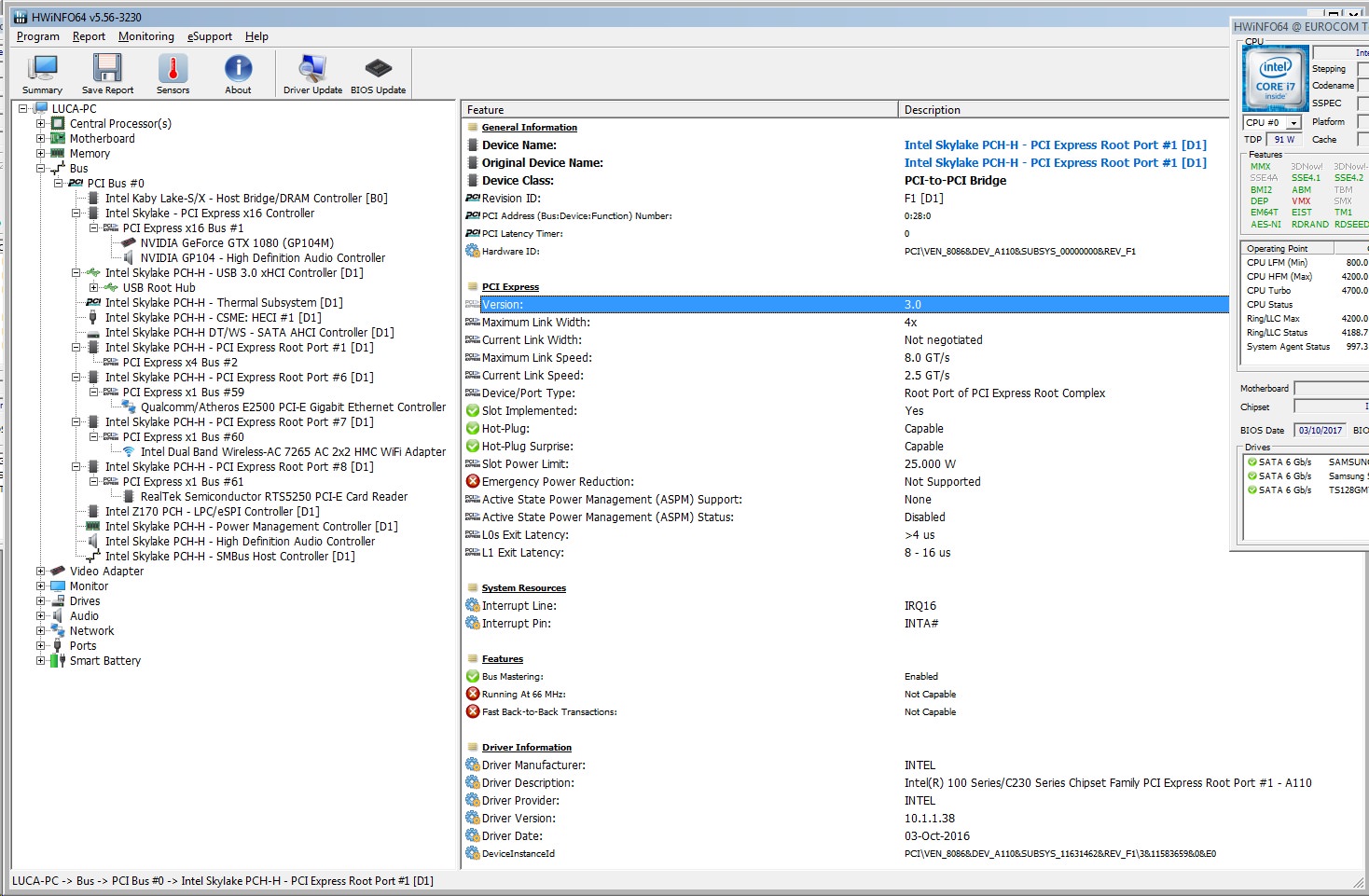Open the Help menu
1369x896 pixels.
pyautogui.click(x=256, y=36)
